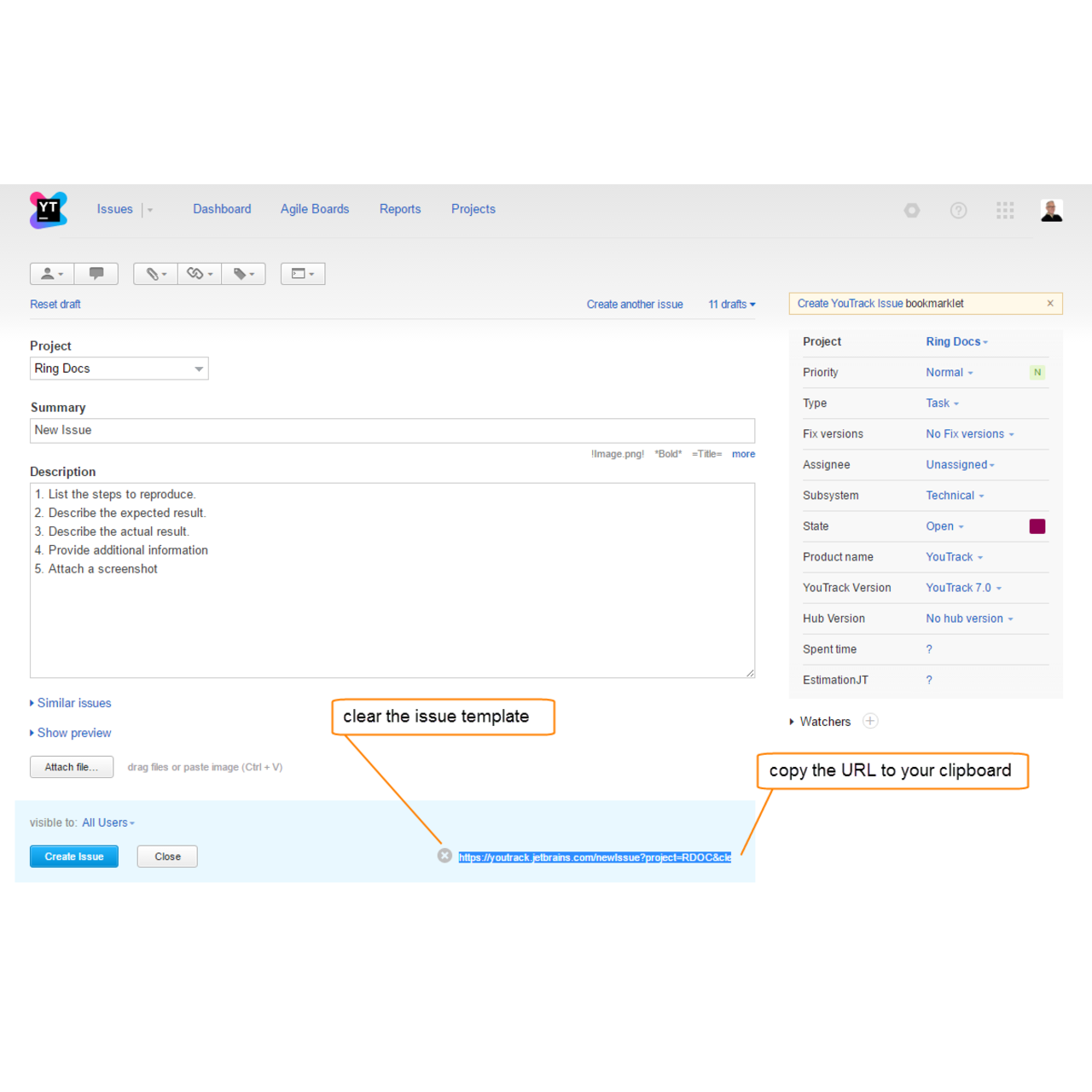
Task: Click the Create Issue button
Action: coord(73,856)
